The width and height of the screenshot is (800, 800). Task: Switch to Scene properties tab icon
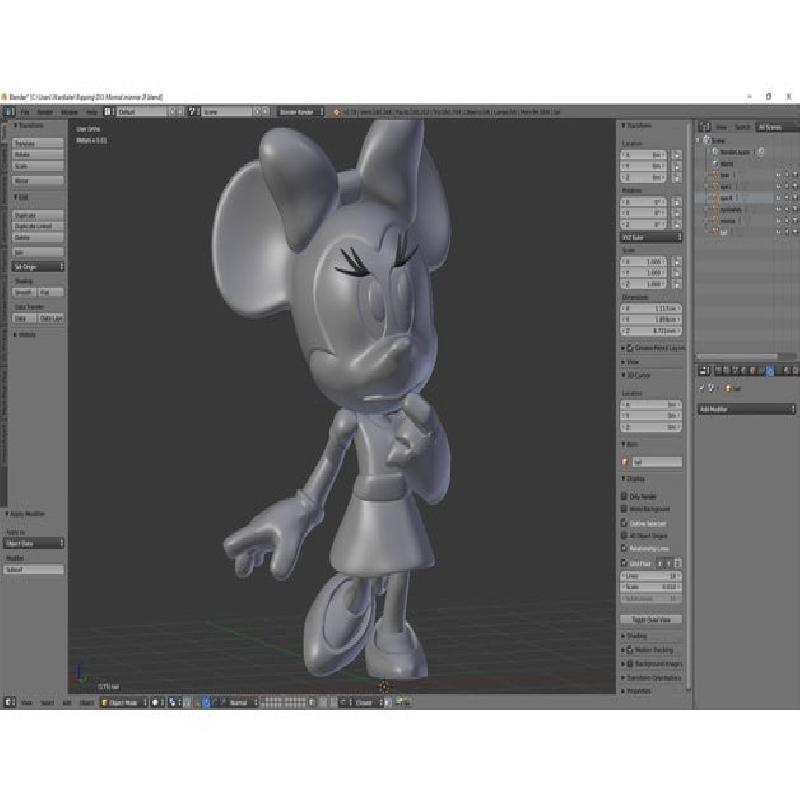click(735, 371)
